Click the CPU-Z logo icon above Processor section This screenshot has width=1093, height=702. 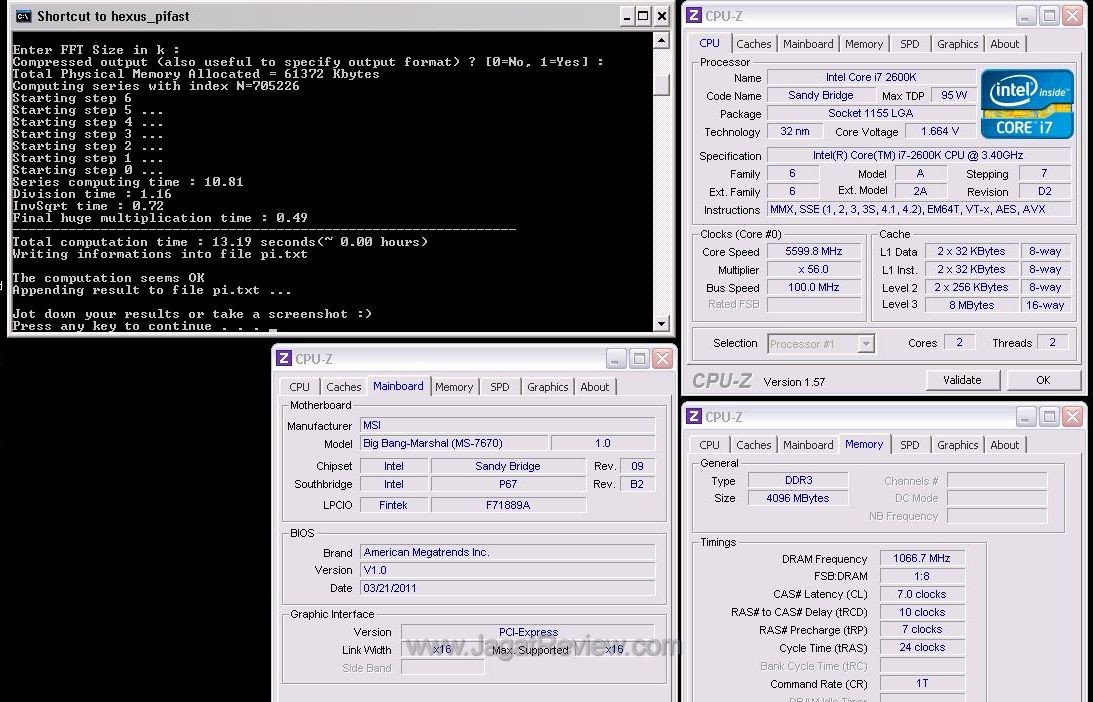coord(694,16)
